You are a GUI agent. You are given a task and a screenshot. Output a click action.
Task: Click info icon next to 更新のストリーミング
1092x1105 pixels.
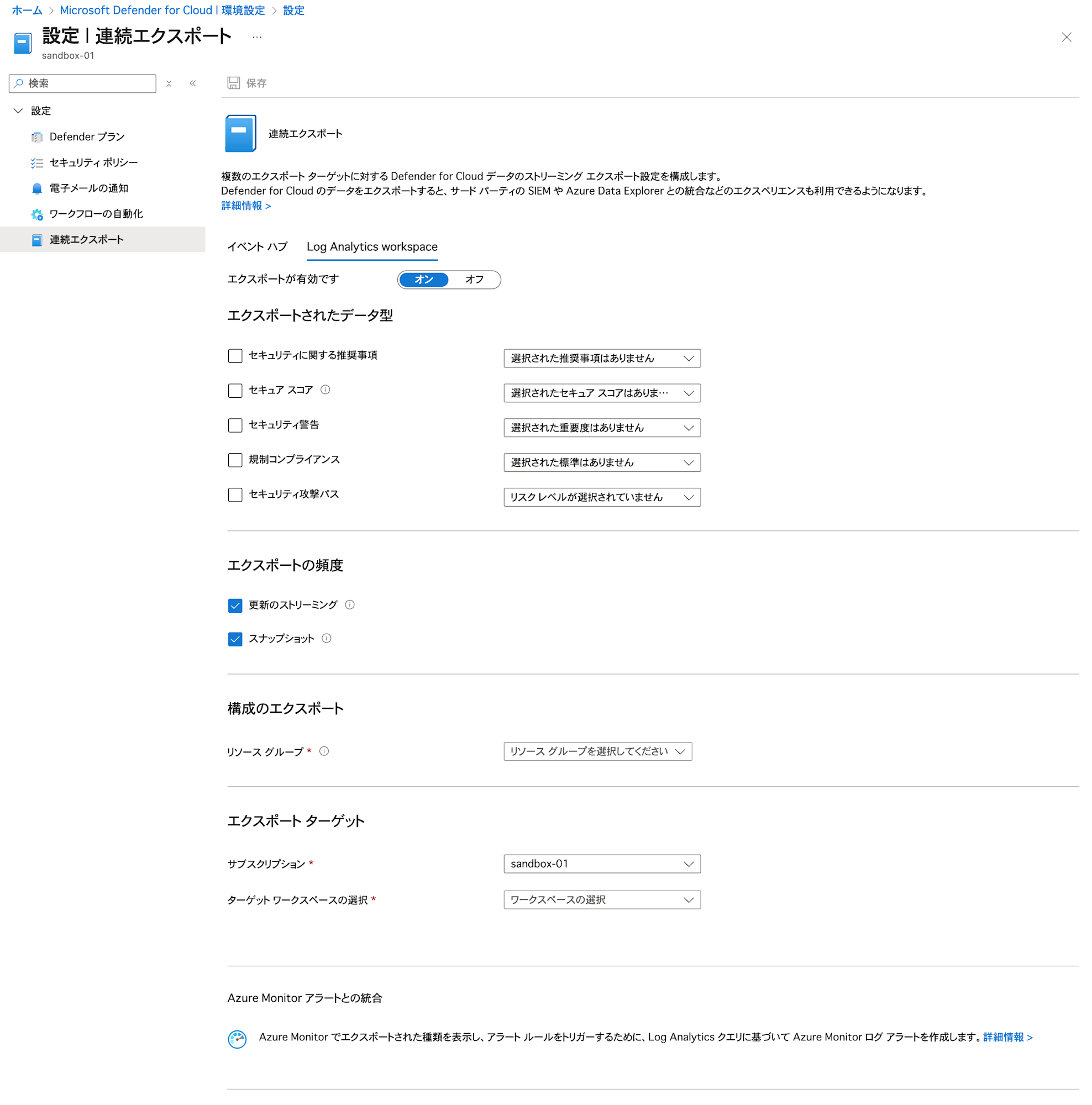[x=349, y=605]
